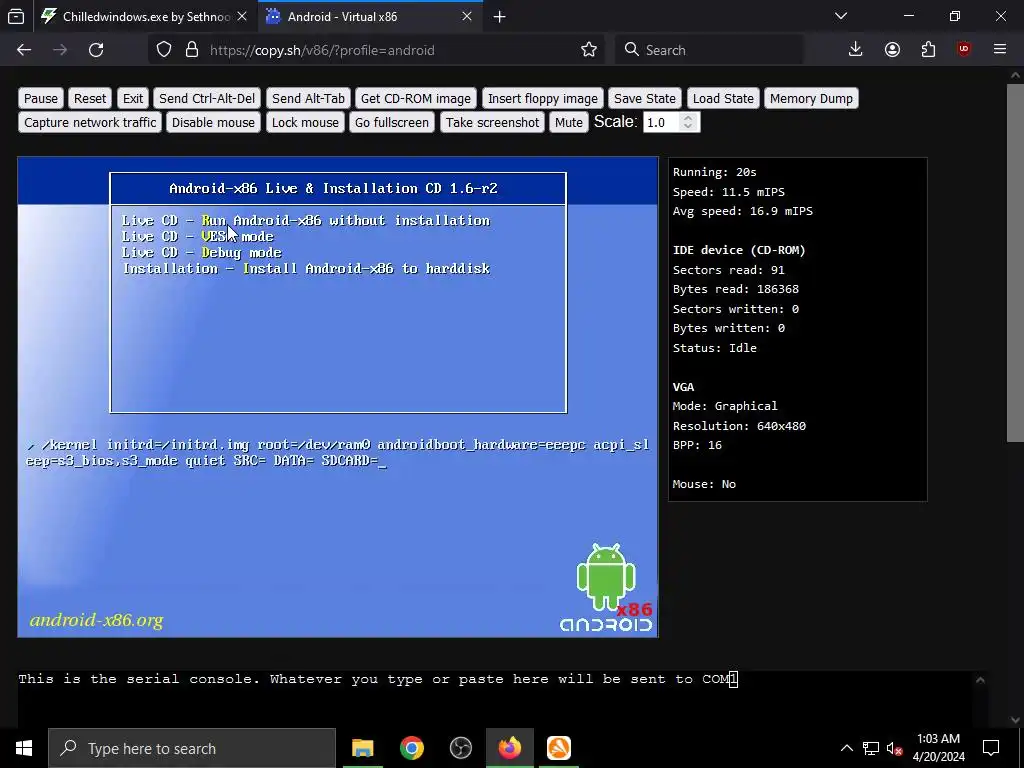Pause the emulator
This screenshot has width=1024, height=768.
[40, 99]
